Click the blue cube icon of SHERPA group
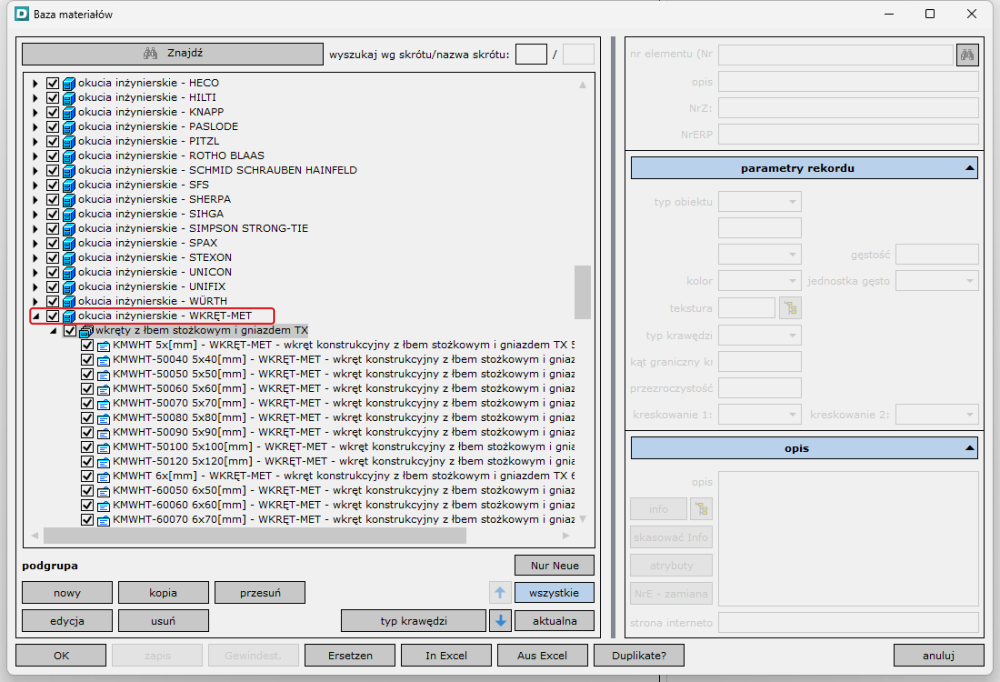 coord(69,200)
